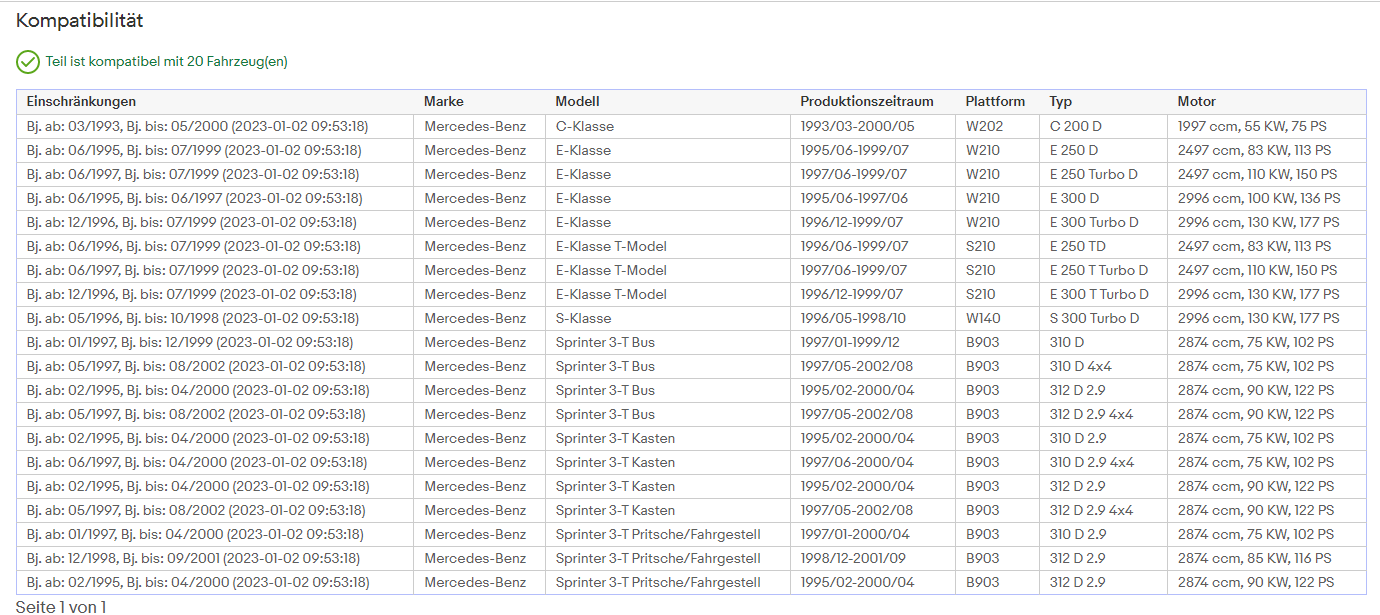Click the Kompatibilität section heading
Viewport: 1380px width, 615px height.
click(80, 20)
